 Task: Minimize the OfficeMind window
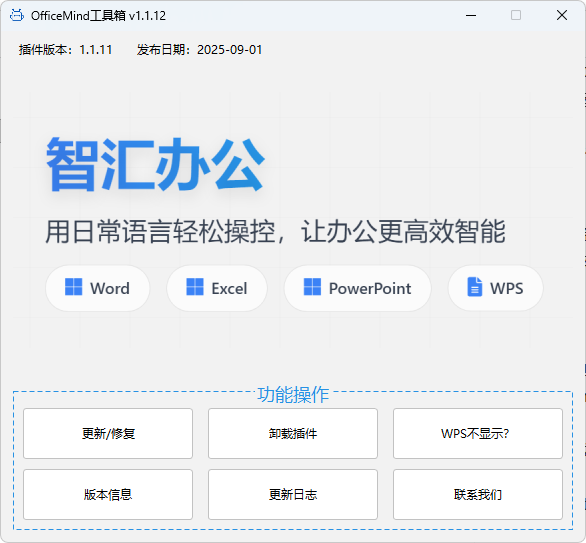pyautogui.click(x=471, y=15)
